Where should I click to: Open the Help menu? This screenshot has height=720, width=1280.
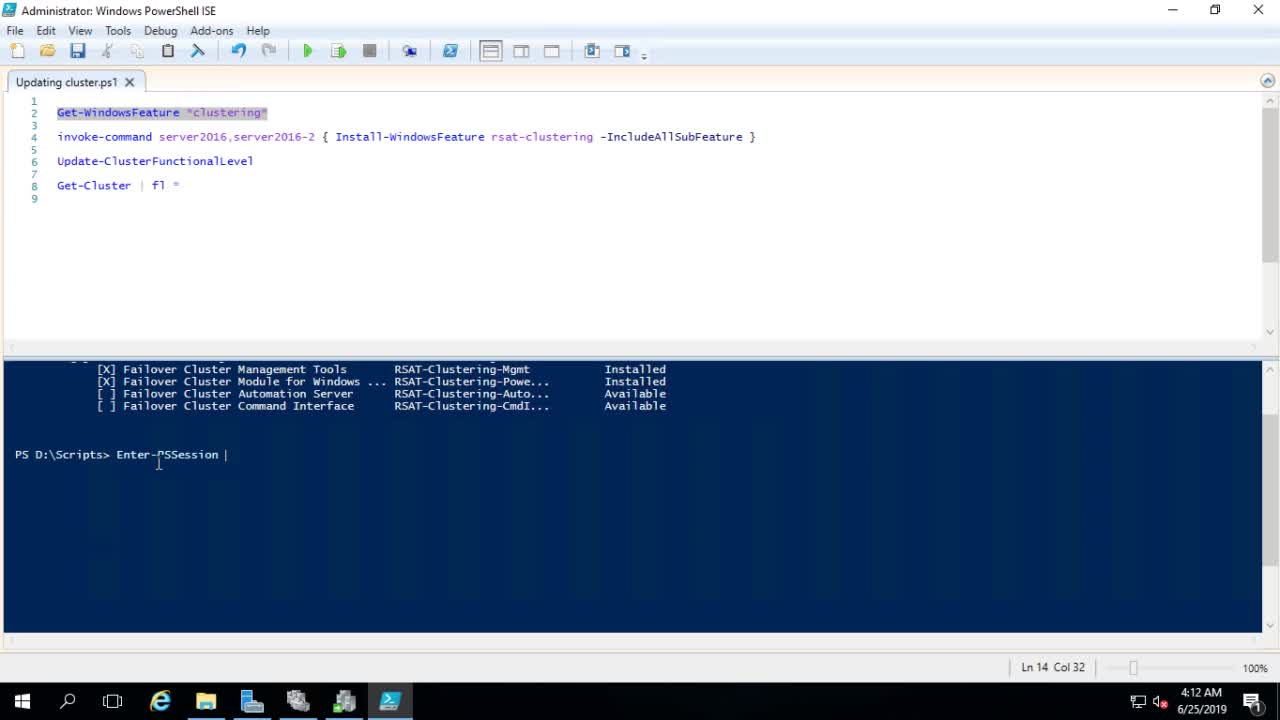pyautogui.click(x=258, y=31)
